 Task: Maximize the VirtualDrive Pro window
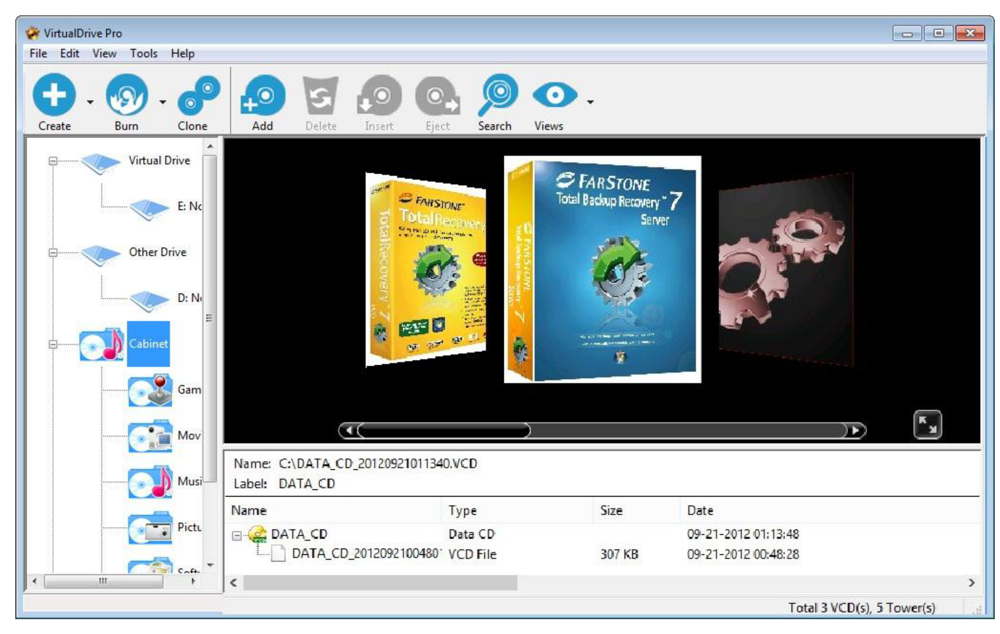coord(938,33)
